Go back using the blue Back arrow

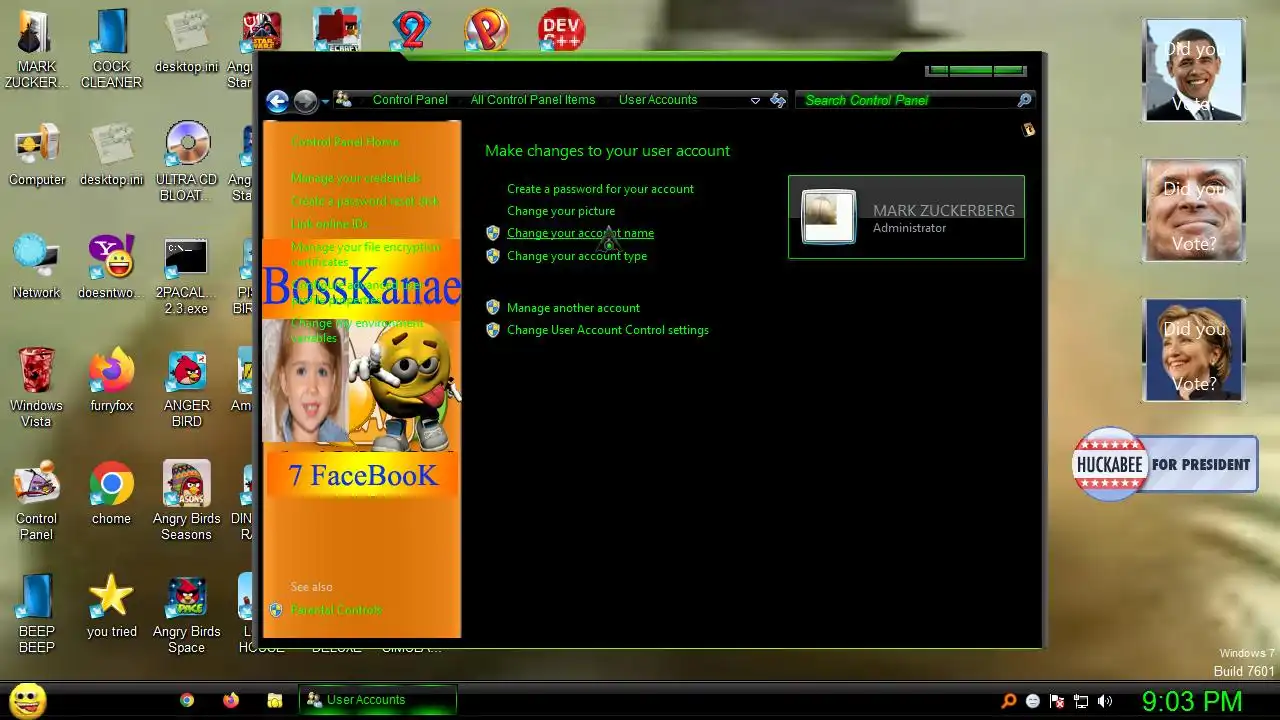[x=277, y=101]
